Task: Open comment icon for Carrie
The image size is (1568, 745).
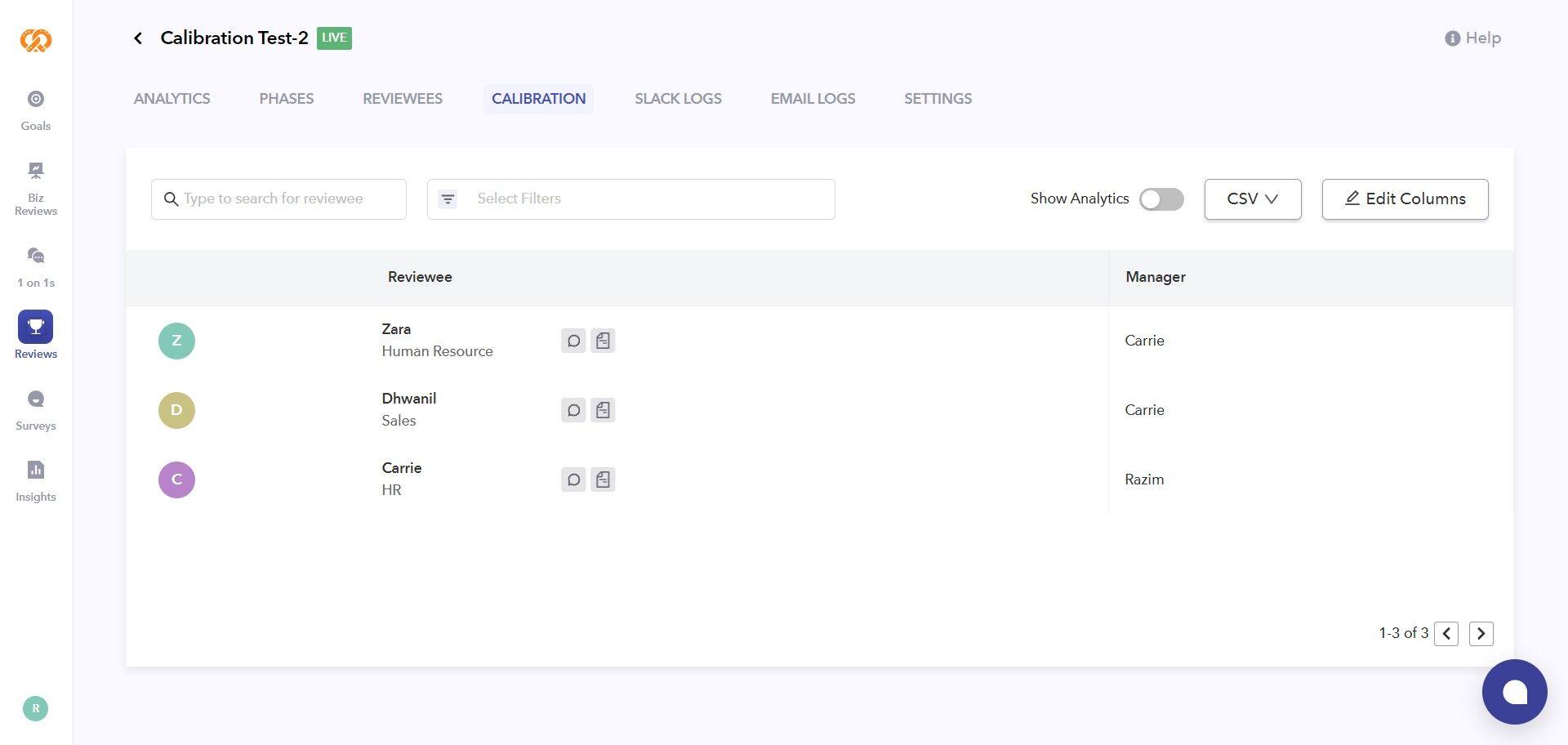Action: (x=573, y=480)
